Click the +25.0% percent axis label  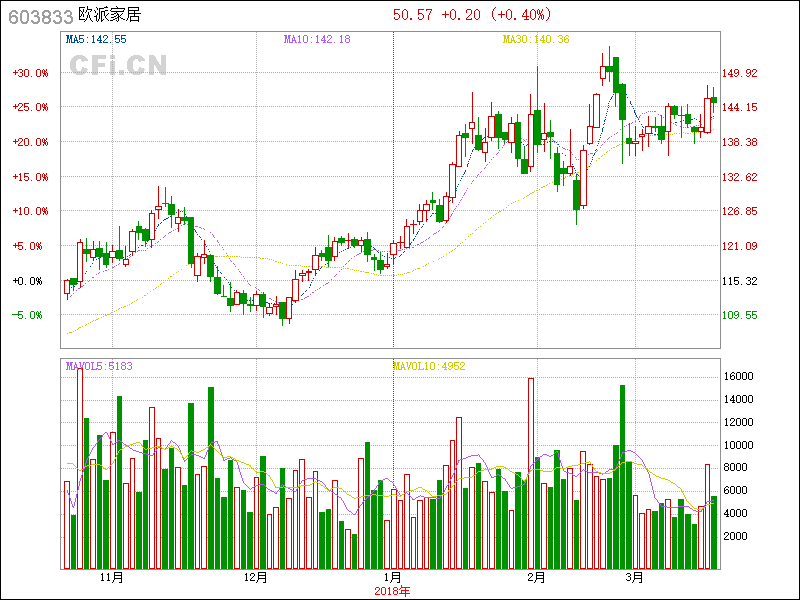(30, 107)
